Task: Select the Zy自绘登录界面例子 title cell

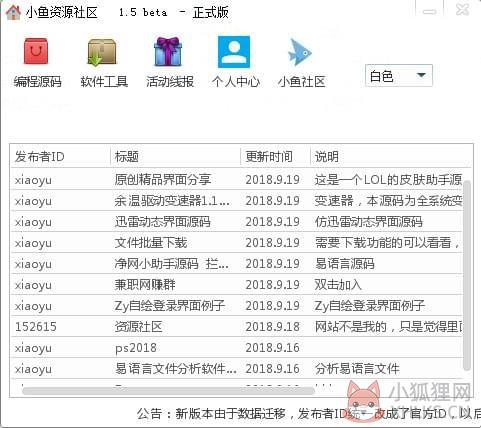Action: click(170, 306)
